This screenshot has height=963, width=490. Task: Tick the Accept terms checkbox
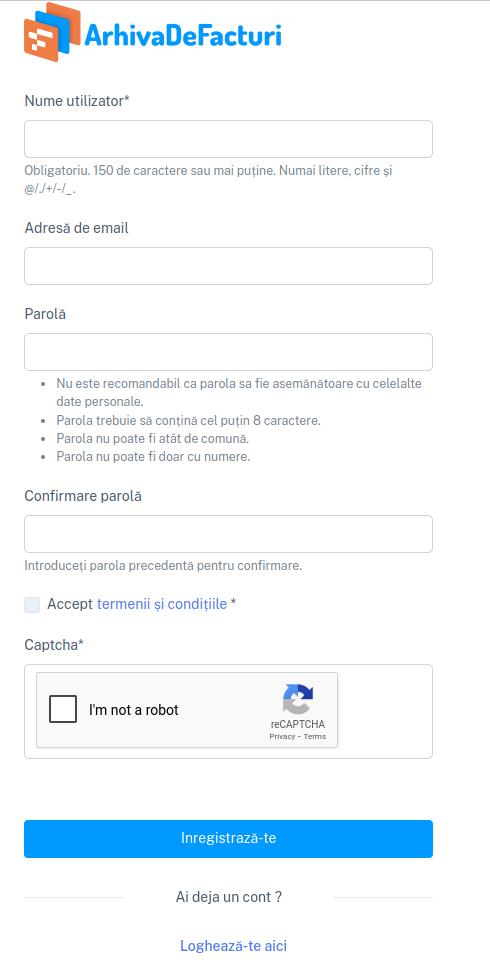tap(32, 604)
